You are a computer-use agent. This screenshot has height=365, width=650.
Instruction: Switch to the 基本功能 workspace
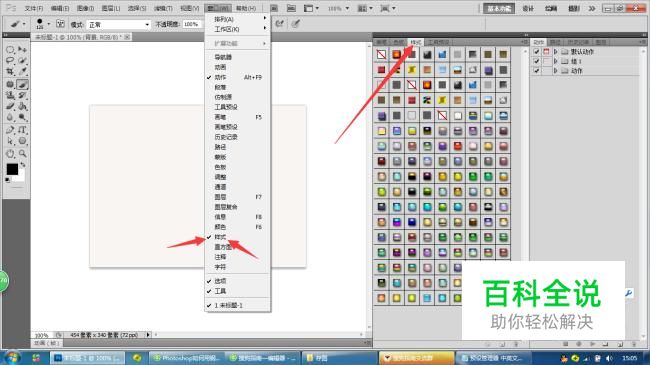tap(499, 8)
